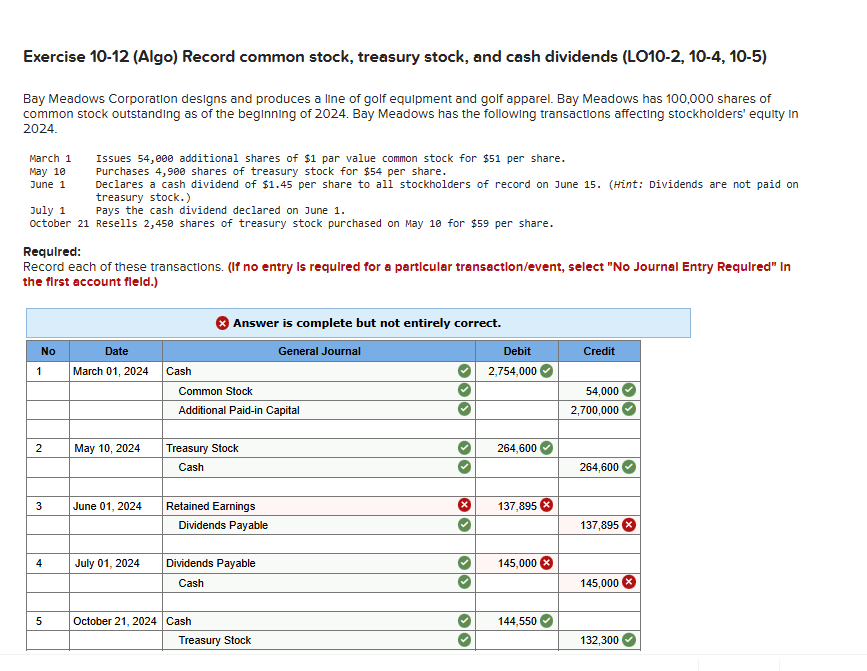Click the red X next to Retained Earnings
This screenshot has height=671, width=867.
click(x=463, y=505)
